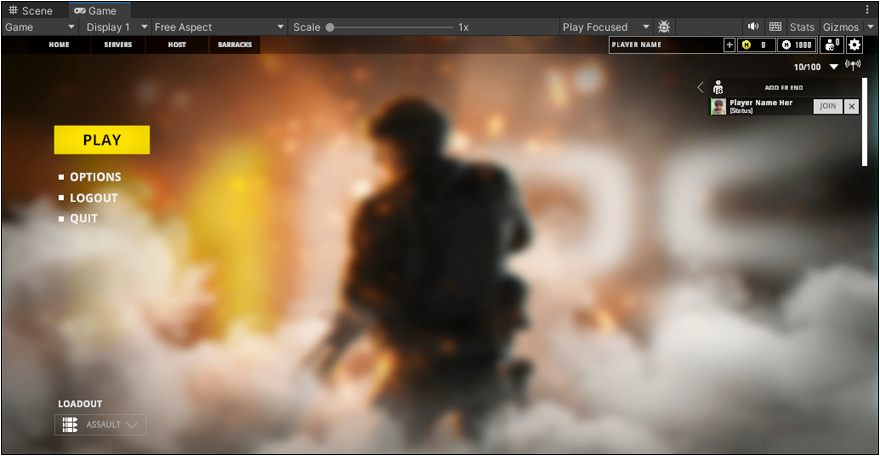
Task: Click the bug-shaped debugger icon in toolbar
Action: (x=664, y=27)
